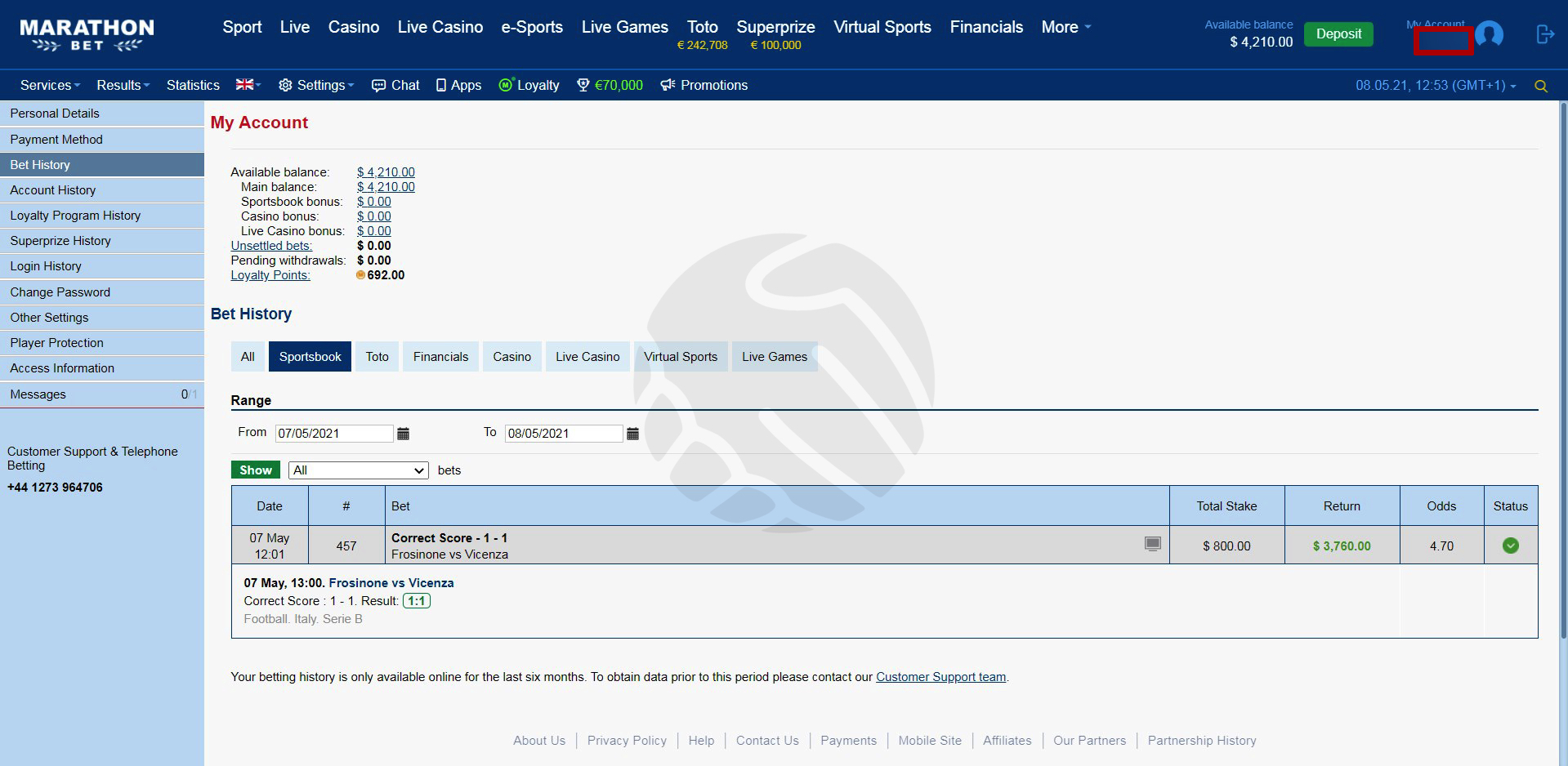Image resolution: width=1568 pixels, height=766 pixels.
Task: Open Player Protection in sidebar
Action: point(102,343)
